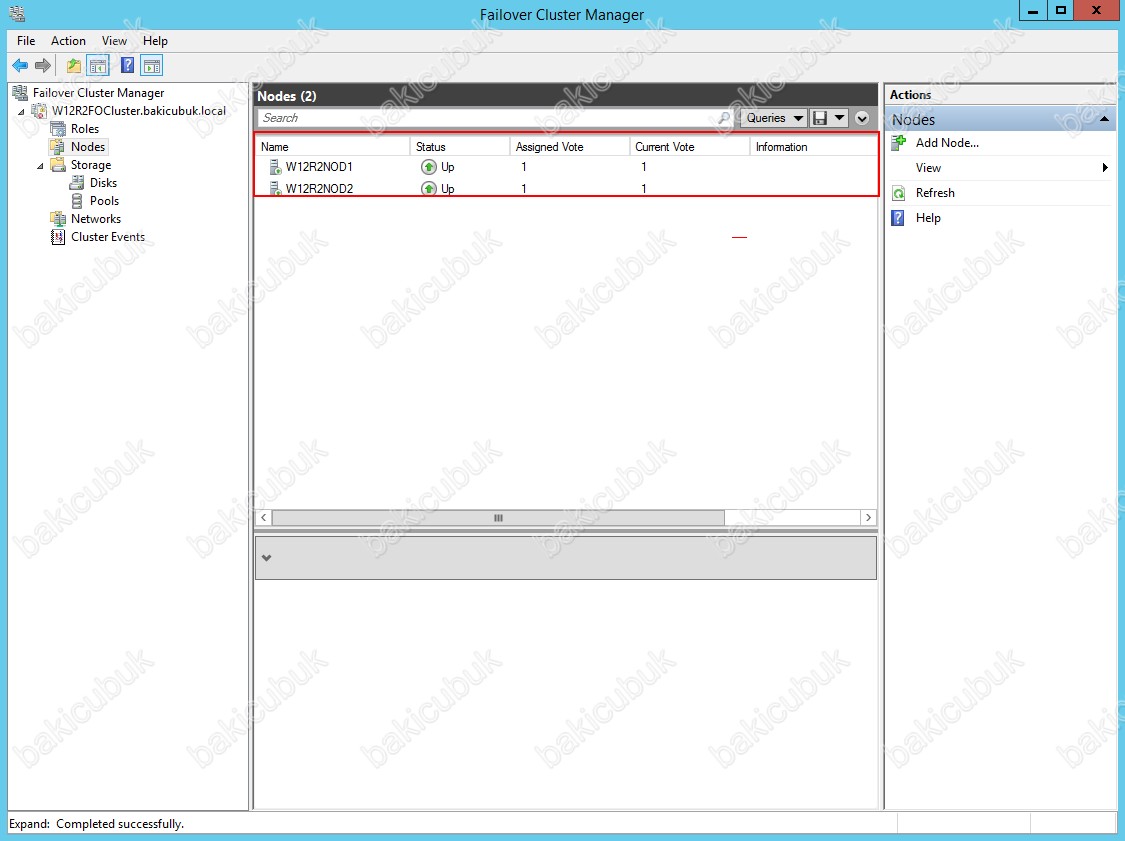Sort by the Name column header
1125x841 pixels.
[x=333, y=147]
